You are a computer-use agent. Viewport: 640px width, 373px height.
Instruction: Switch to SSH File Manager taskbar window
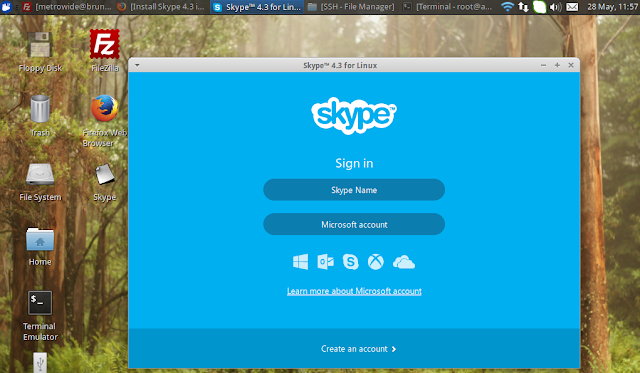(x=351, y=7)
